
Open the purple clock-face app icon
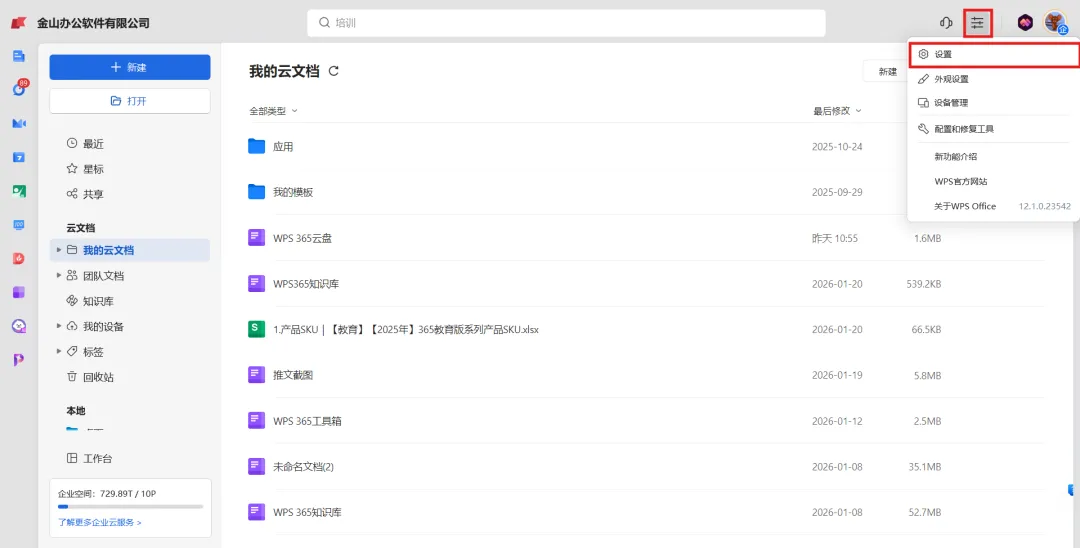(19, 326)
